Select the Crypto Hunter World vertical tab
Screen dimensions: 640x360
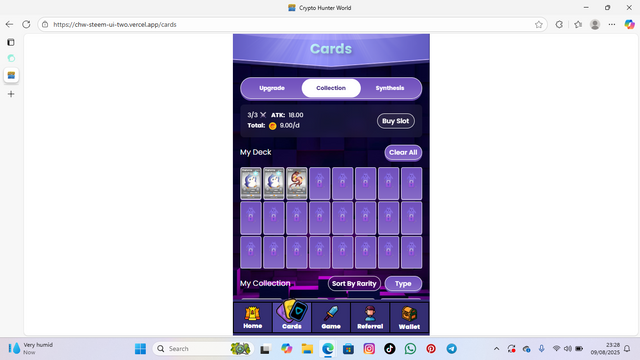[11, 75]
